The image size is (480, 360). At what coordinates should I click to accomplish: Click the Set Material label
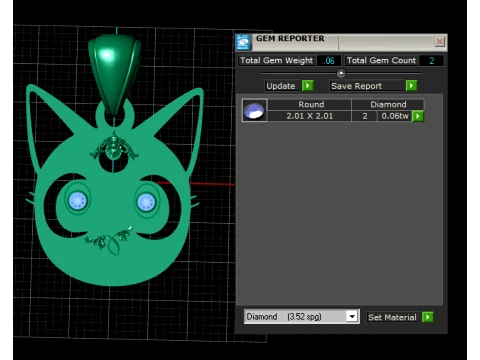pos(392,317)
